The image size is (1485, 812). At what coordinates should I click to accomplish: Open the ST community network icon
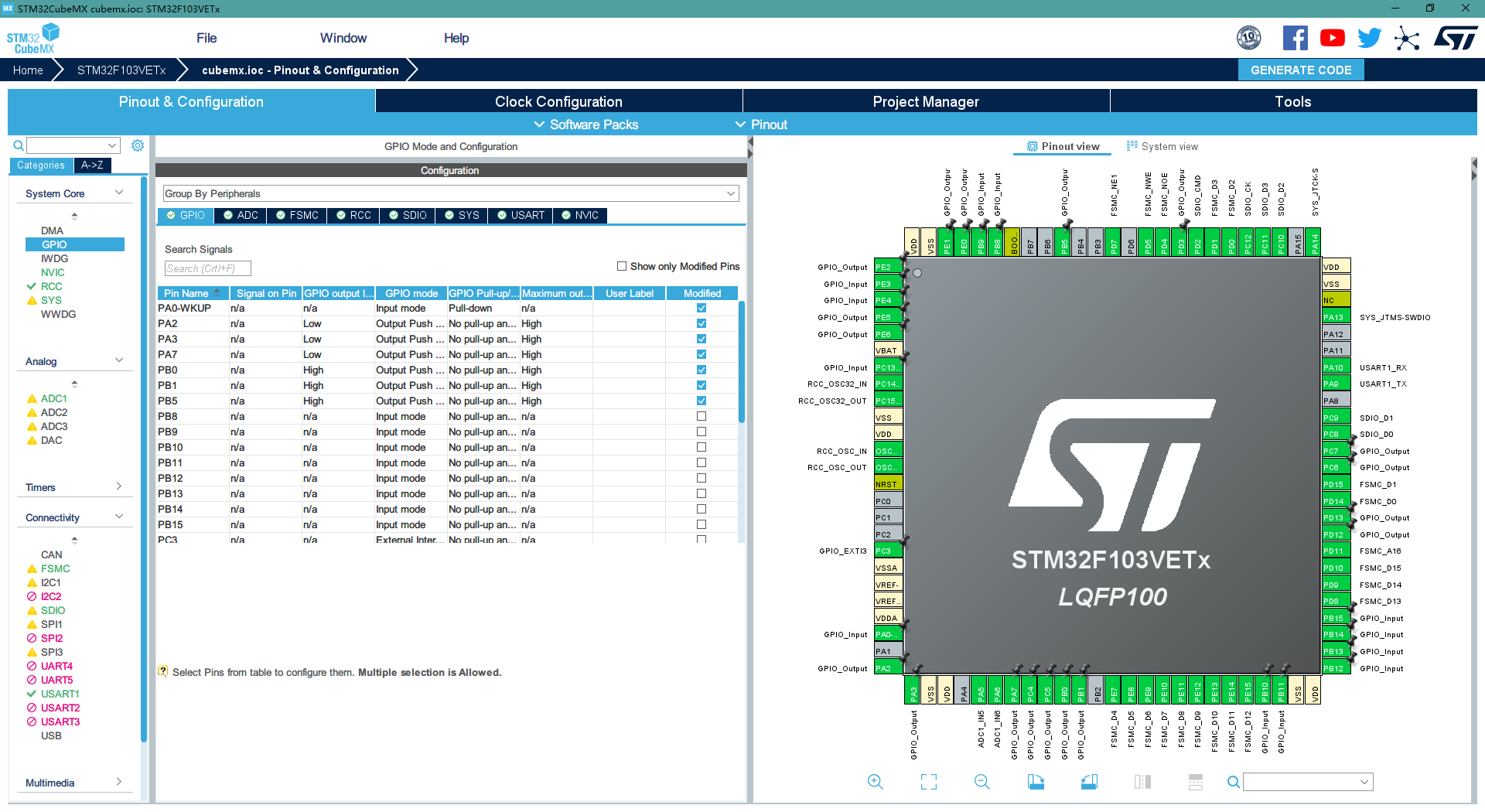click(x=1407, y=38)
